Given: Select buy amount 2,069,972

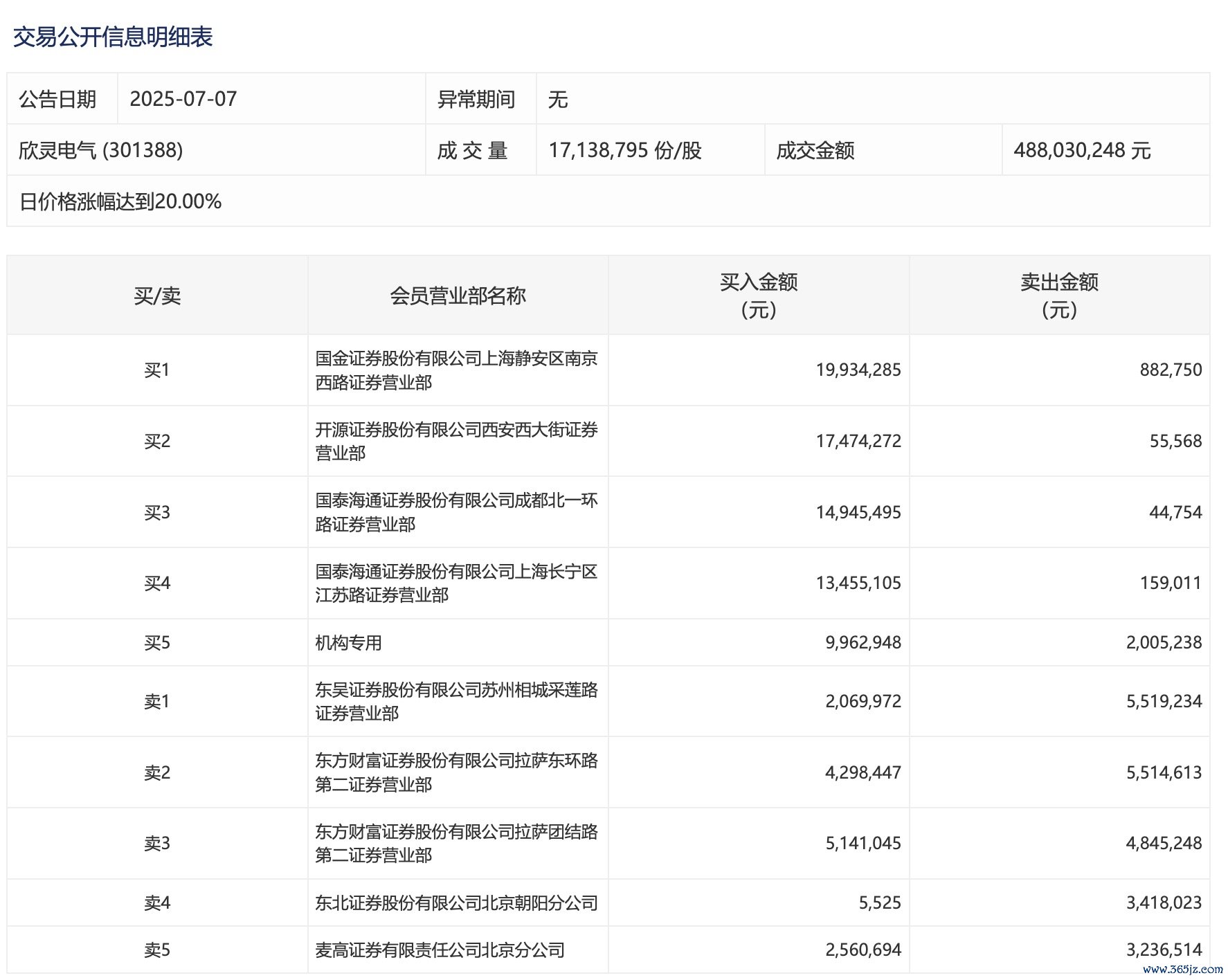Looking at the screenshot, I should (863, 702).
